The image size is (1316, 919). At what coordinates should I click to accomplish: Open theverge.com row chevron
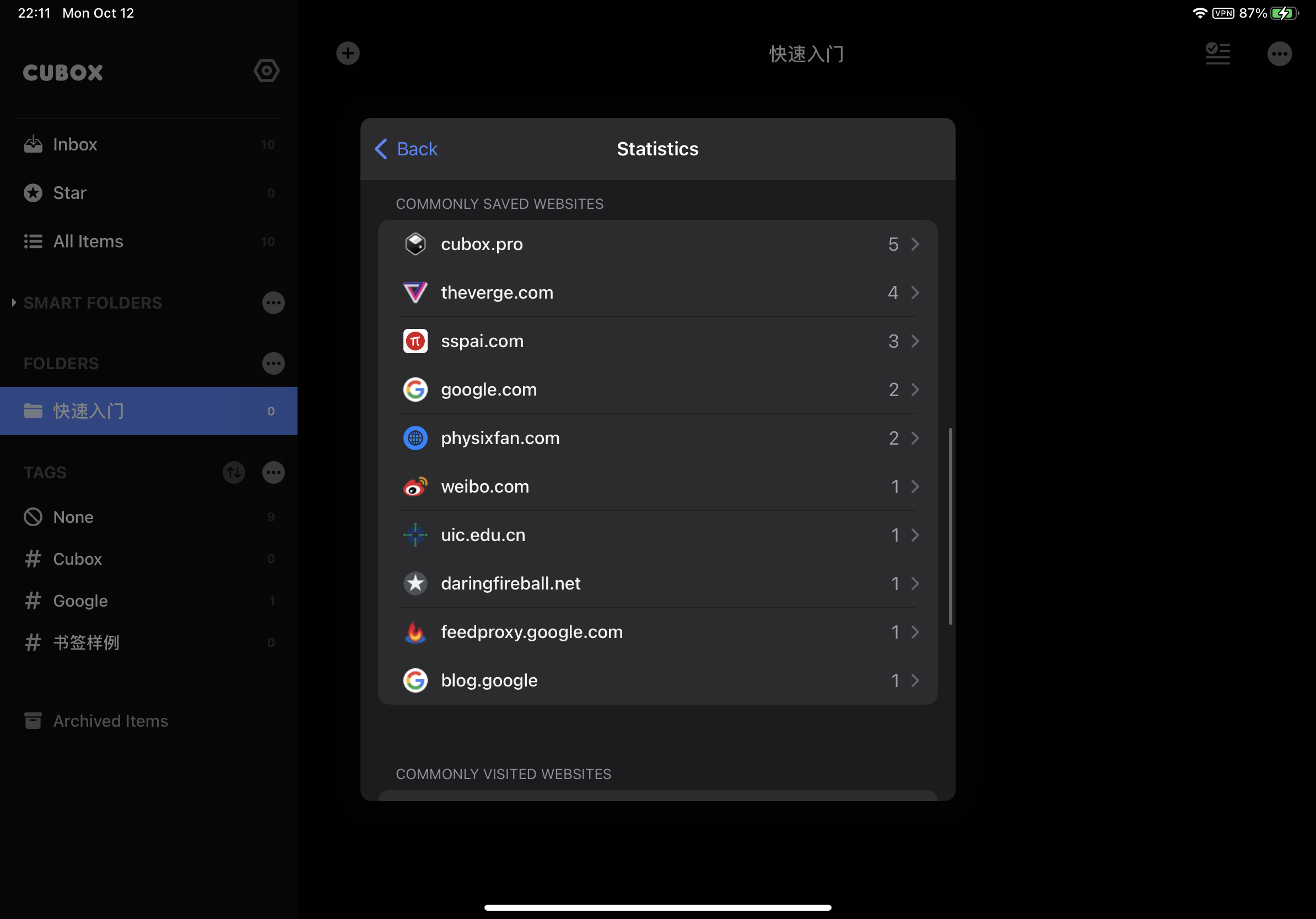[x=915, y=292]
